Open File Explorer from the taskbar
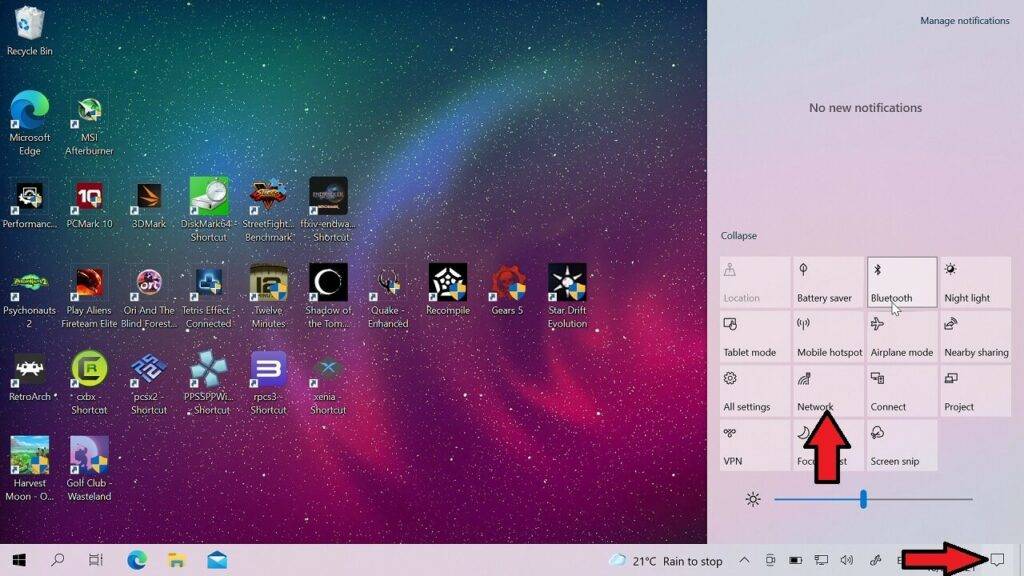The height and width of the screenshot is (576, 1024). coord(176,560)
